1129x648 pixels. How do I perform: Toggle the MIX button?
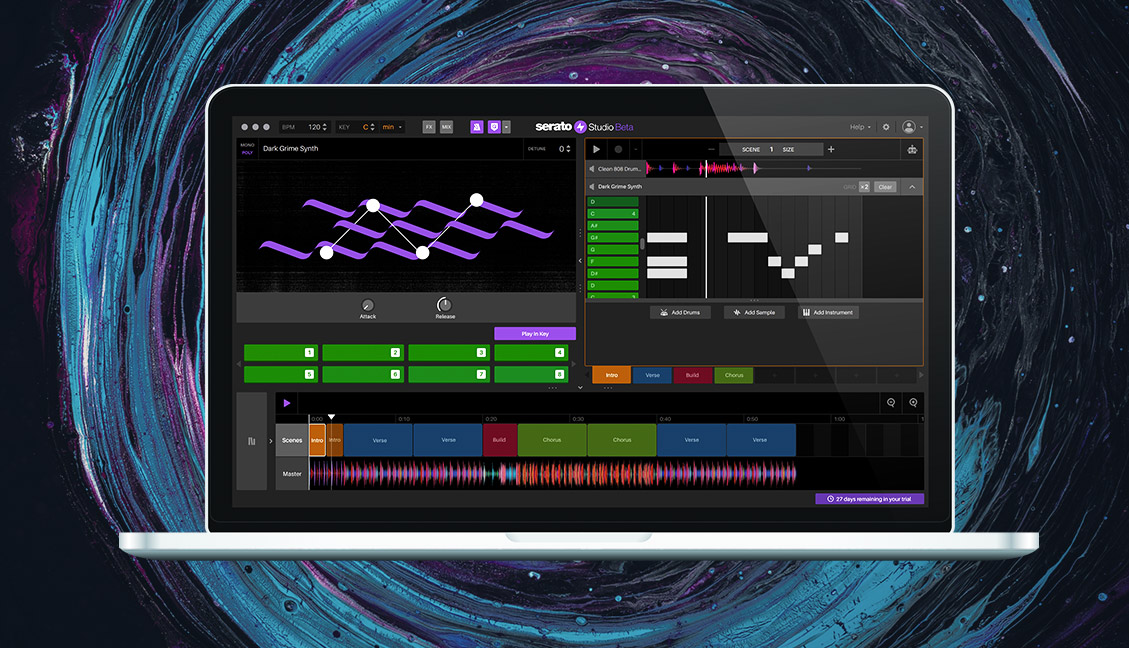[x=446, y=127]
